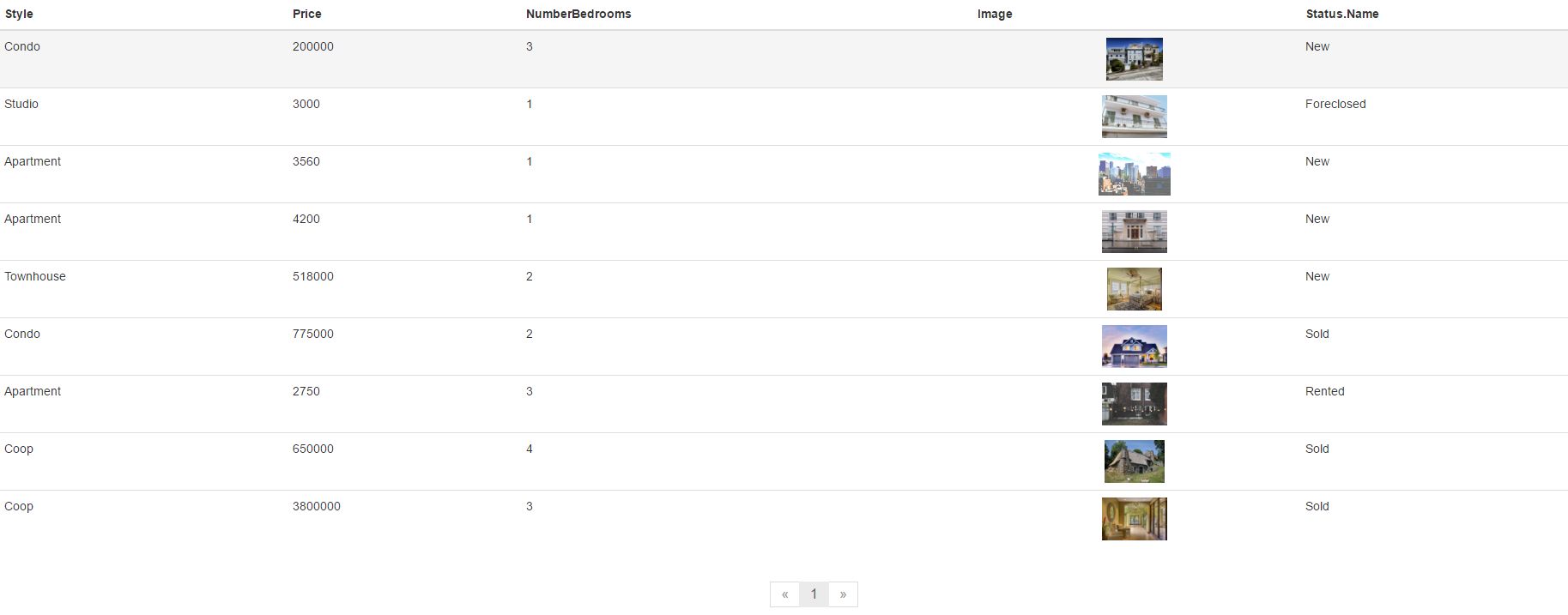This screenshot has width=1568, height=615.
Task: Open the Condo 200000 listing thumbnail
Action: coord(1134,59)
